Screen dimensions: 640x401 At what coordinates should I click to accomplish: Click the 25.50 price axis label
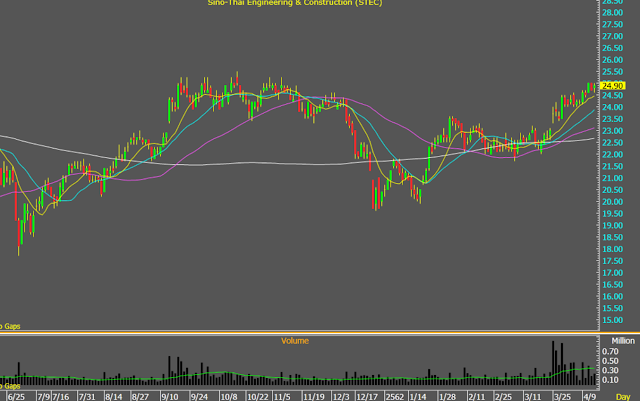point(613,72)
